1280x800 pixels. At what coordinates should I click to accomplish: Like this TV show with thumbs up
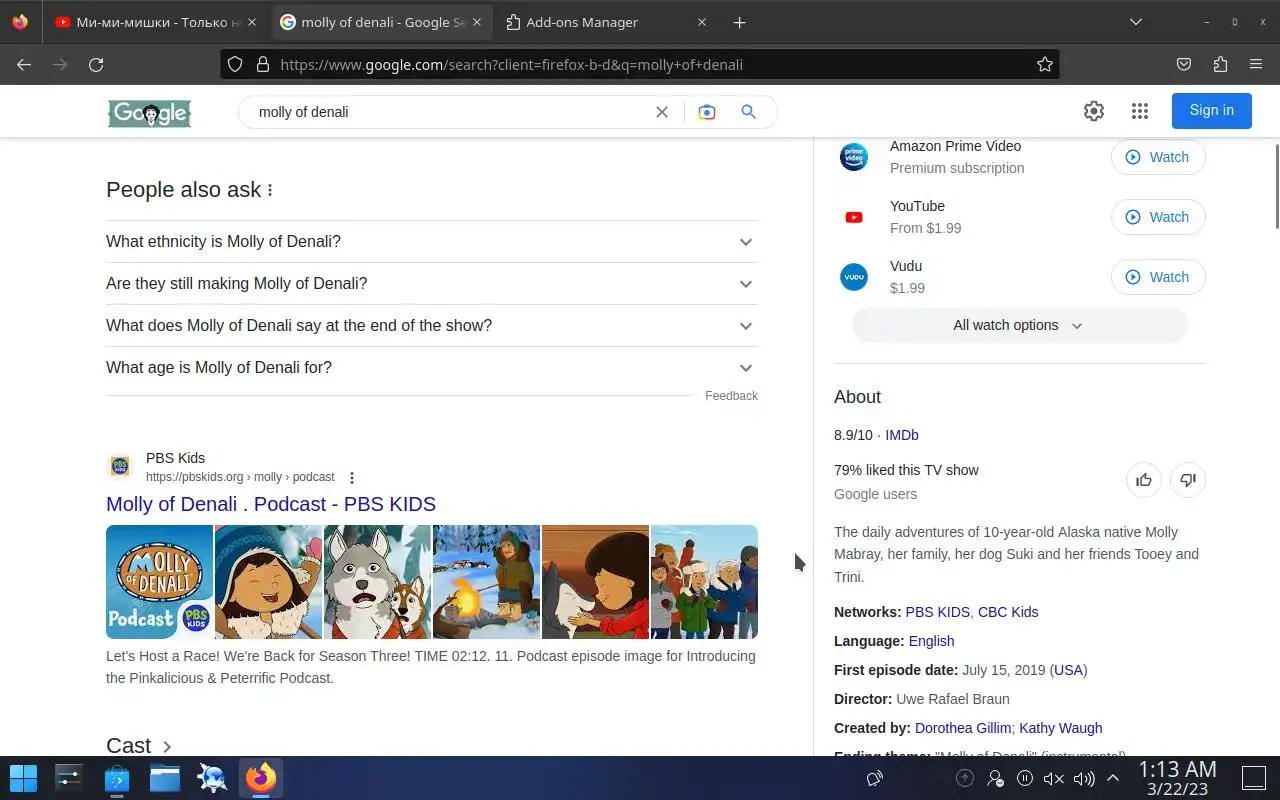[1144, 480]
